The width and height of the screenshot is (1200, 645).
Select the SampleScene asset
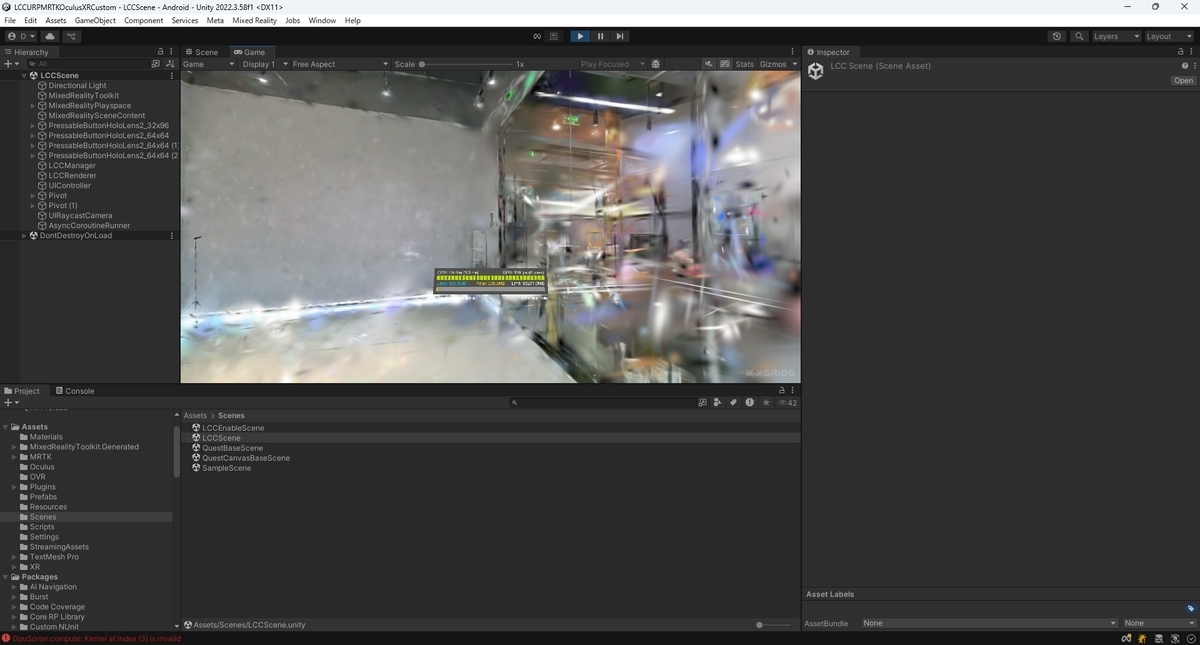[227, 468]
